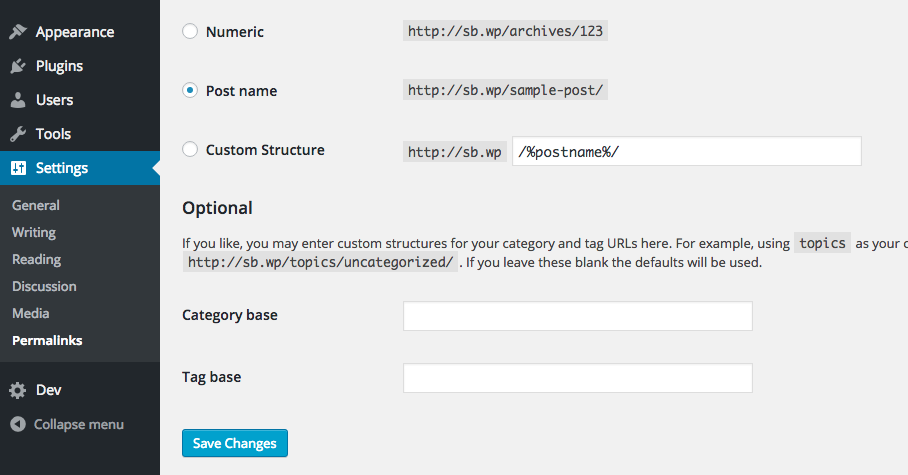Screen dimensions: 908x475
Task: Click the Plugins plug icon
Action: coord(18,66)
